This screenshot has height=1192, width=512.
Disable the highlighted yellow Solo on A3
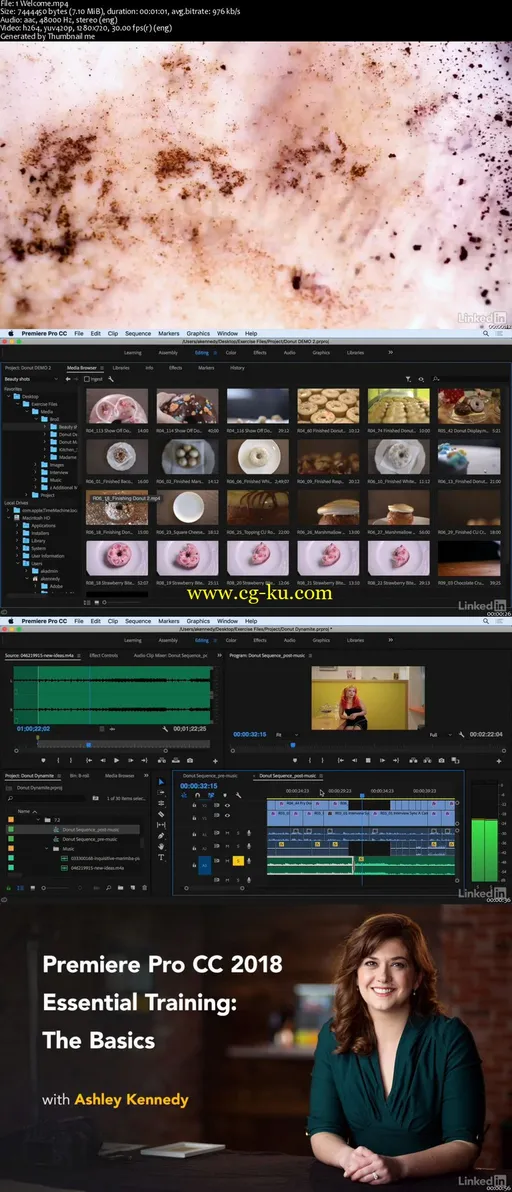[x=238, y=861]
